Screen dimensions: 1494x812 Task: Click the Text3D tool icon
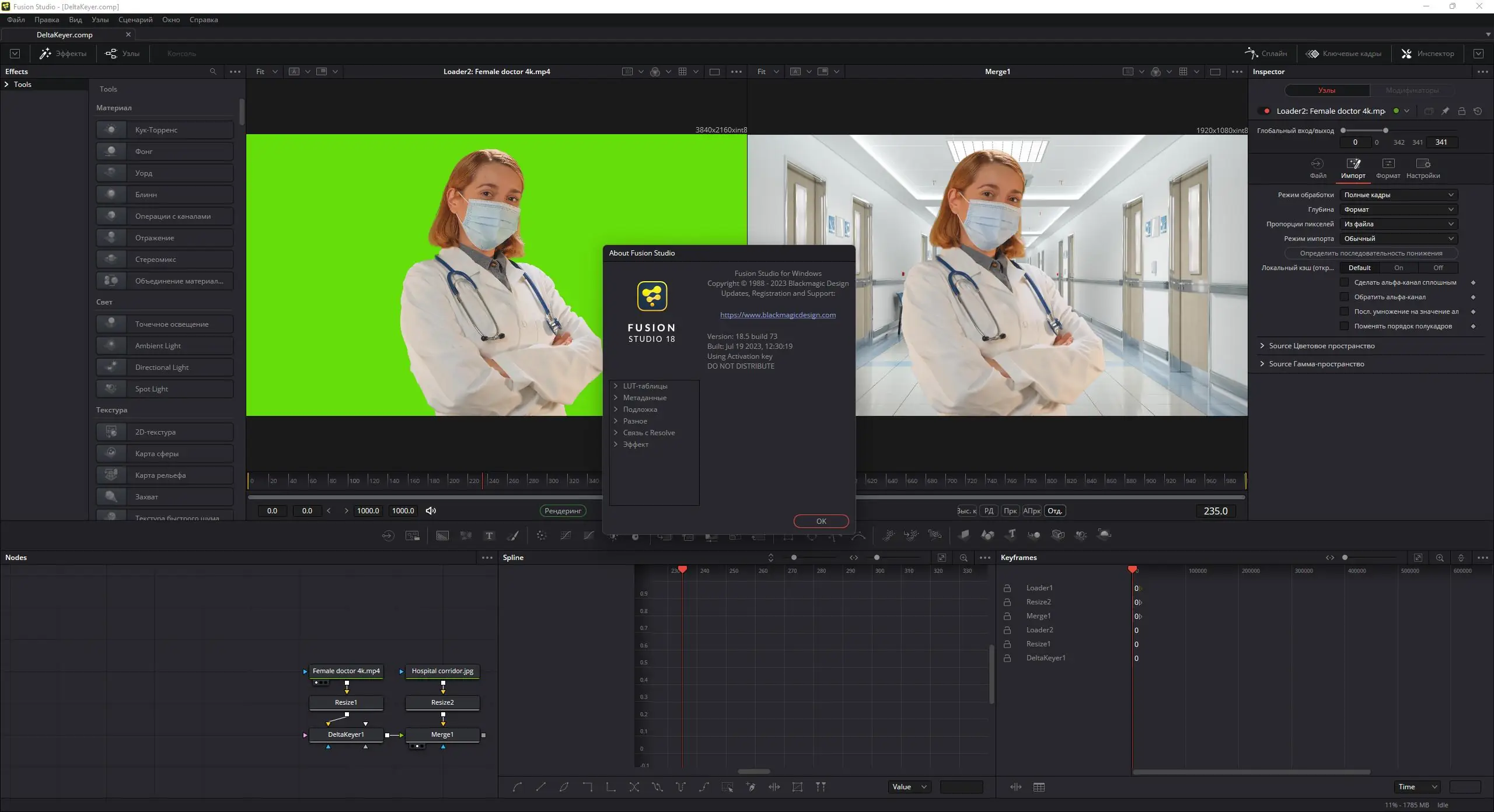pos(1011,535)
